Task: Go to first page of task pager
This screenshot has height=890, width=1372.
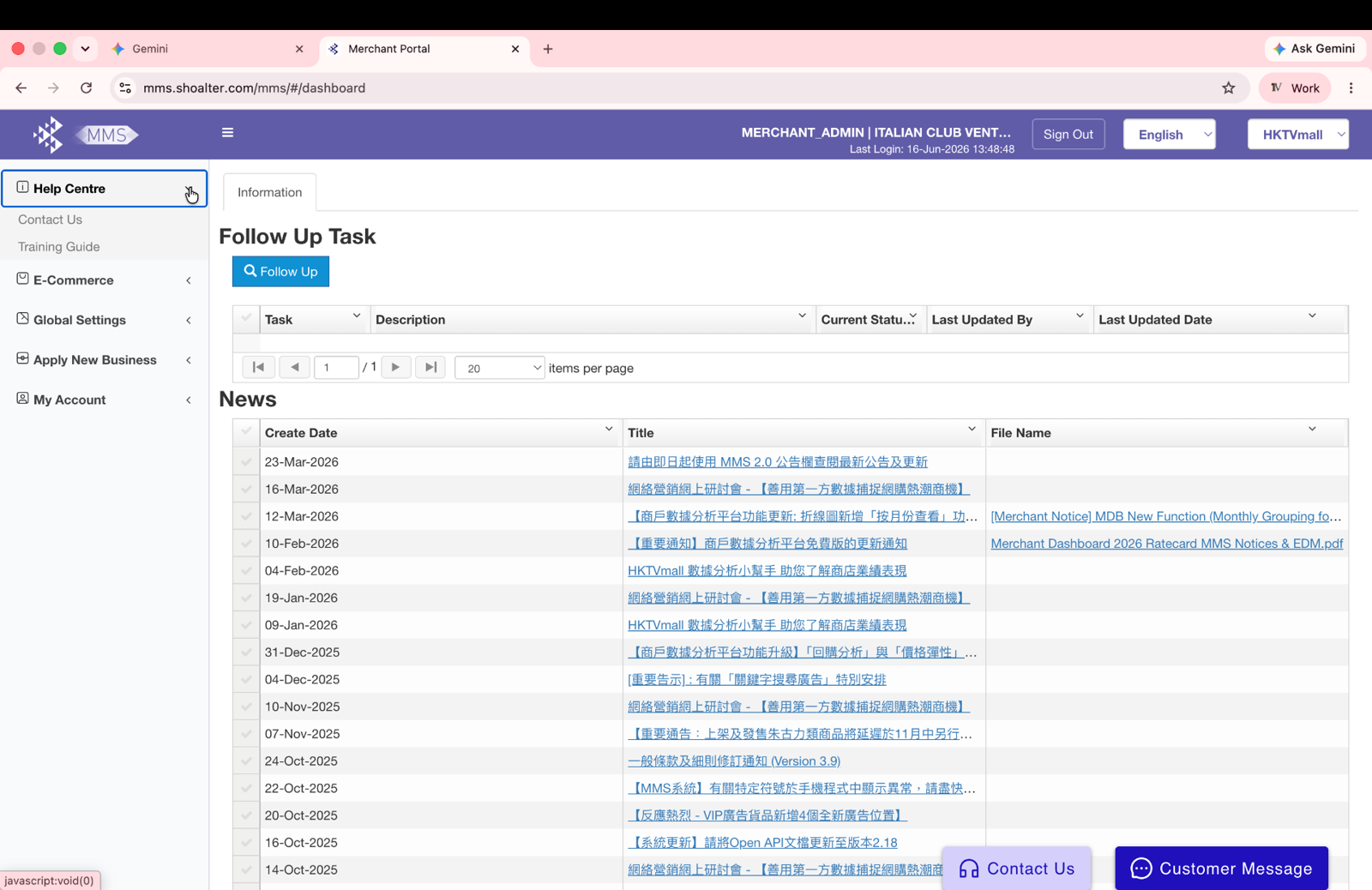Action: (258, 367)
